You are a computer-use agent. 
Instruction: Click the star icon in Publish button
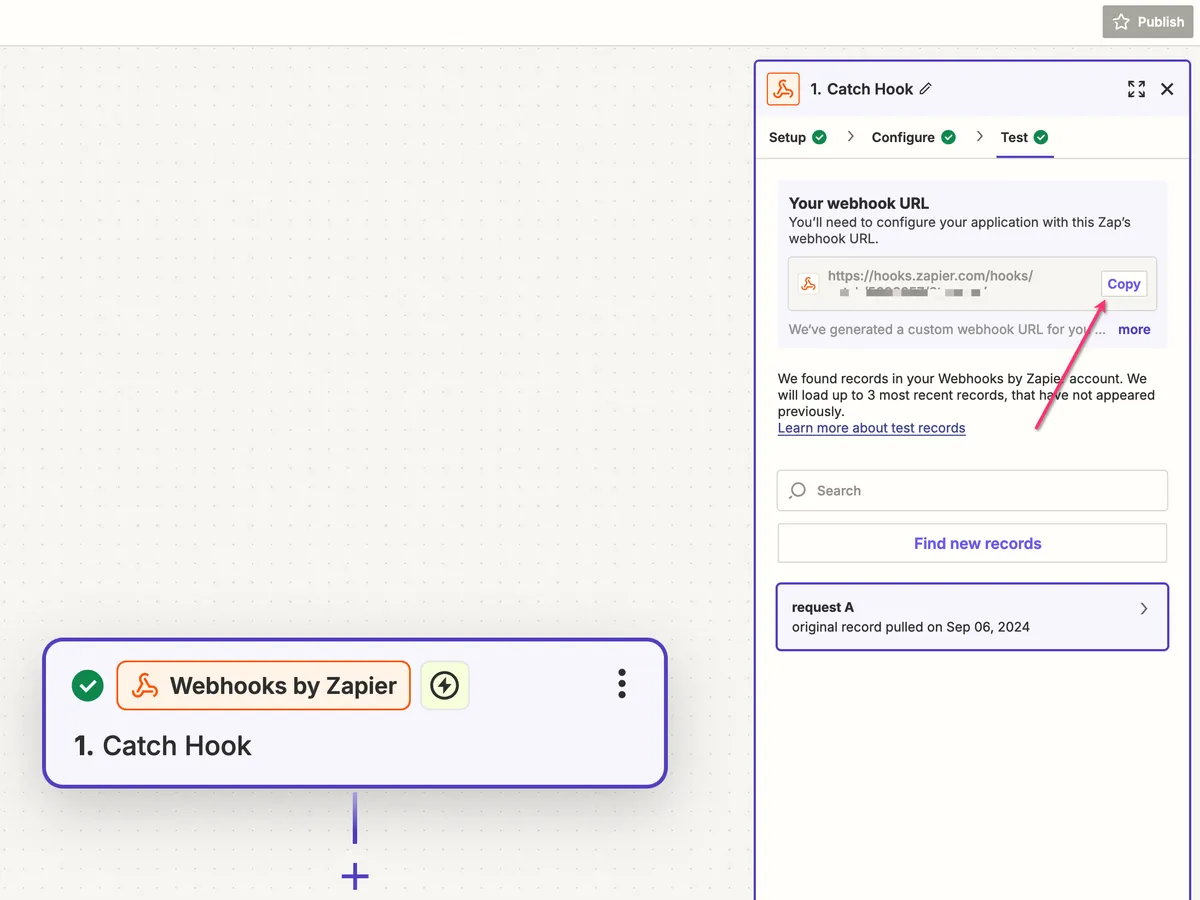pyautogui.click(x=1121, y=22)
